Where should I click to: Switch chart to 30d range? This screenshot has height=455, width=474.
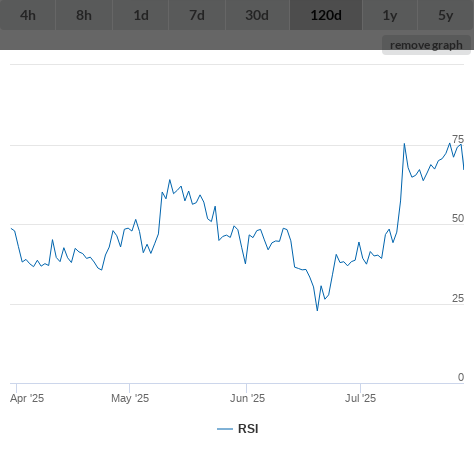point(257,15)
